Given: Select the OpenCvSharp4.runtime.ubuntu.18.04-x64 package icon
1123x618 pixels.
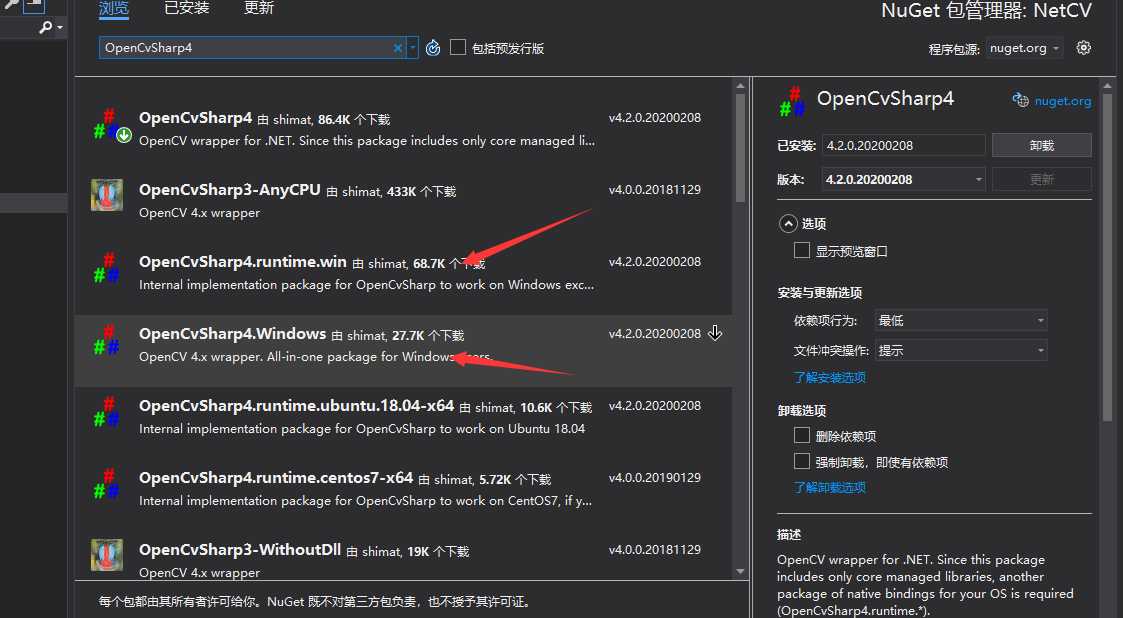Looking at the screenshot, I should point(107,412).
